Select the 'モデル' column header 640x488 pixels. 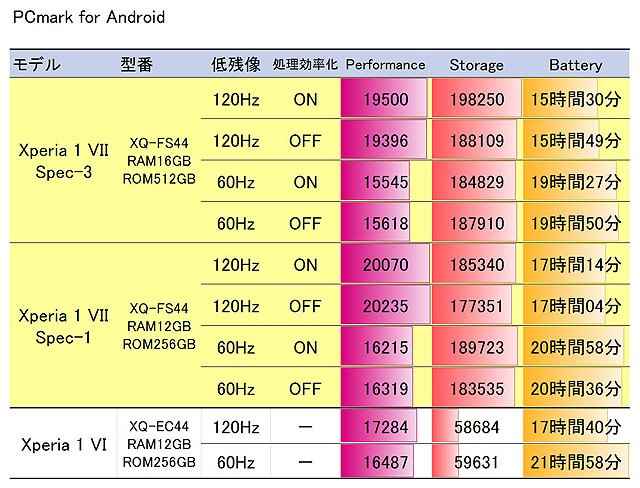[x=37, y=65]
